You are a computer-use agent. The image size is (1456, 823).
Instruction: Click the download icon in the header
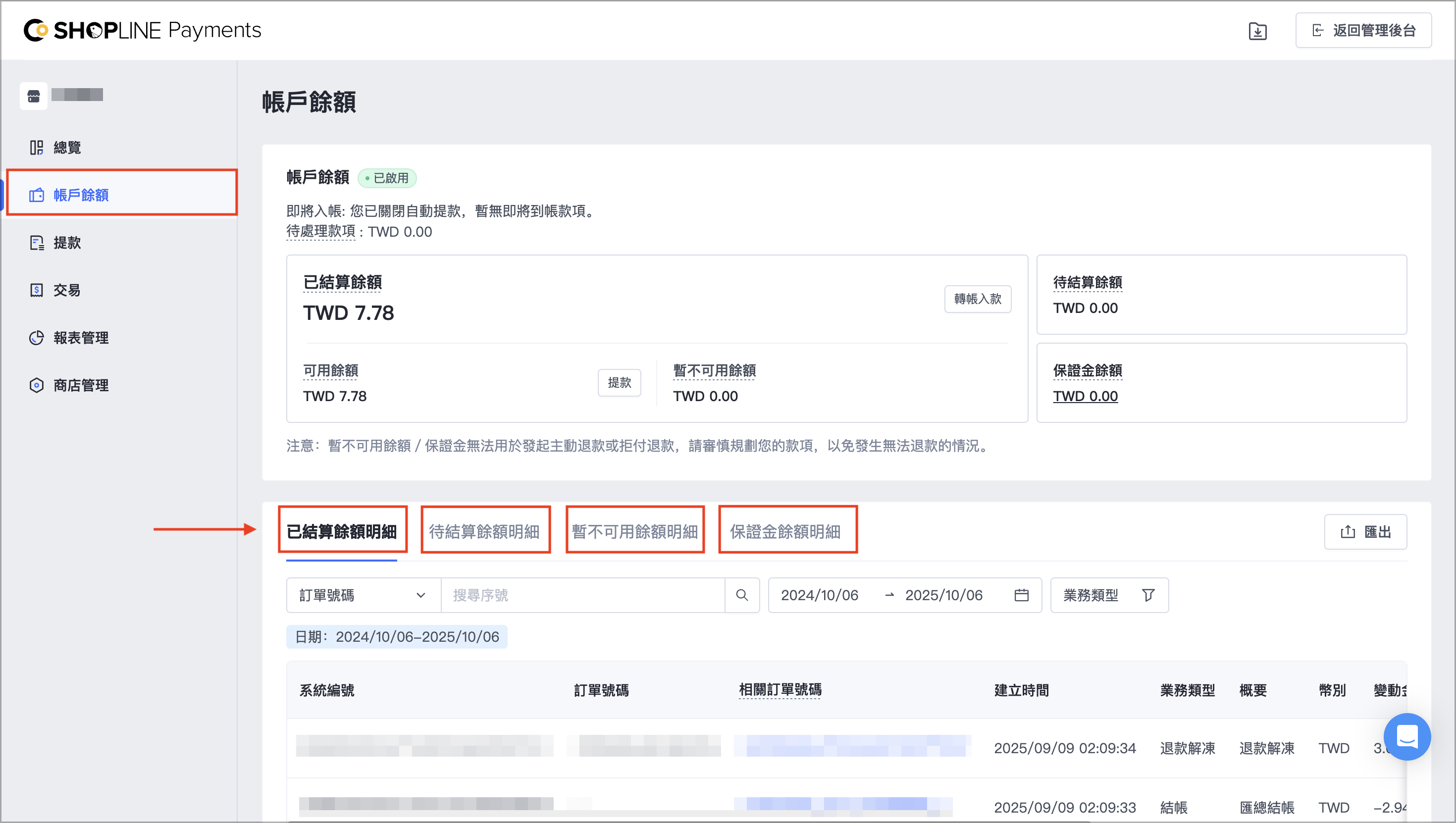[1257, 31]
